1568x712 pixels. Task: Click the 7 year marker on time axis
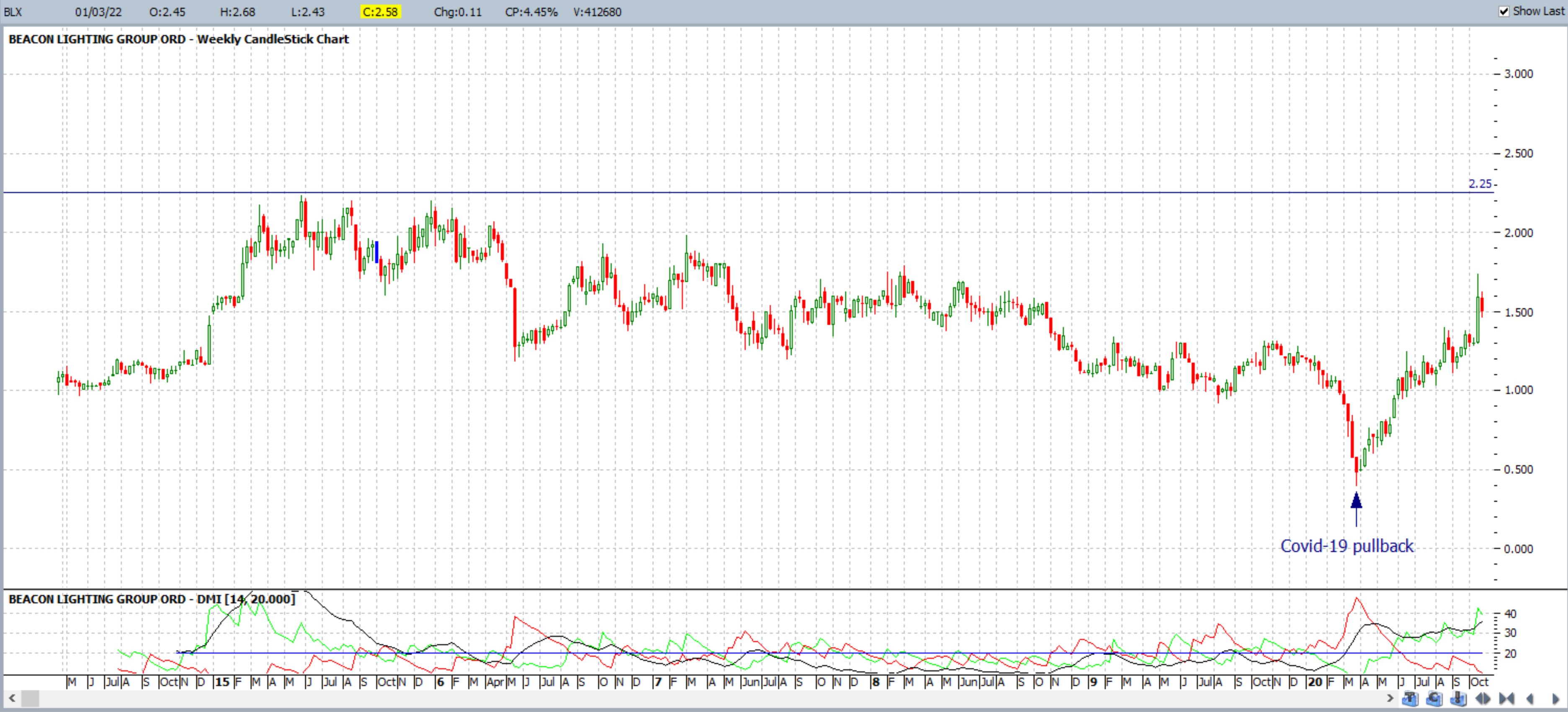click(x=658, y=682)
